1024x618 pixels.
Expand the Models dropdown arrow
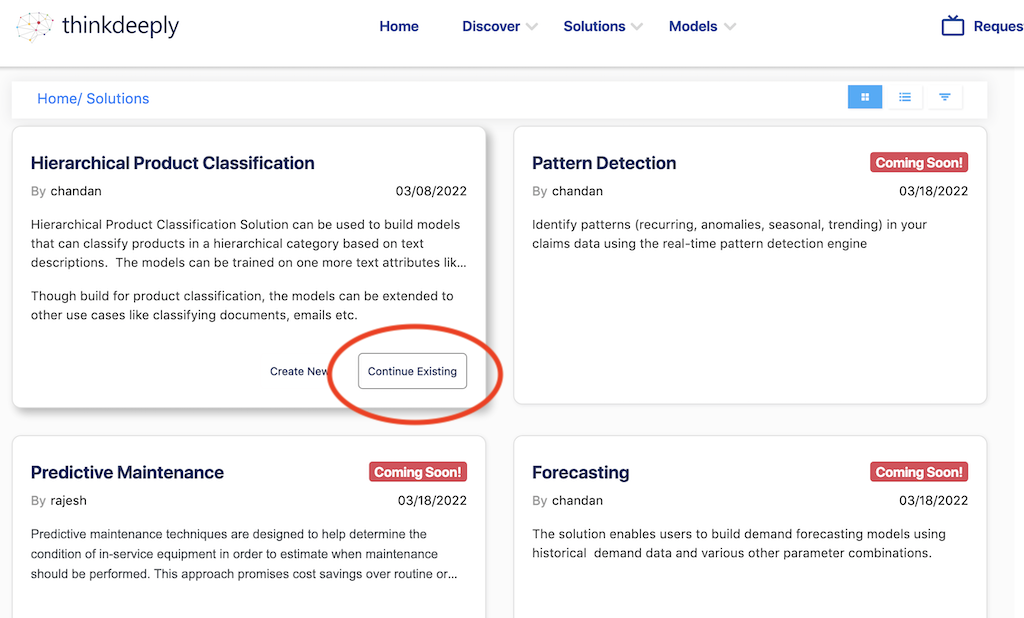(730, 27)
